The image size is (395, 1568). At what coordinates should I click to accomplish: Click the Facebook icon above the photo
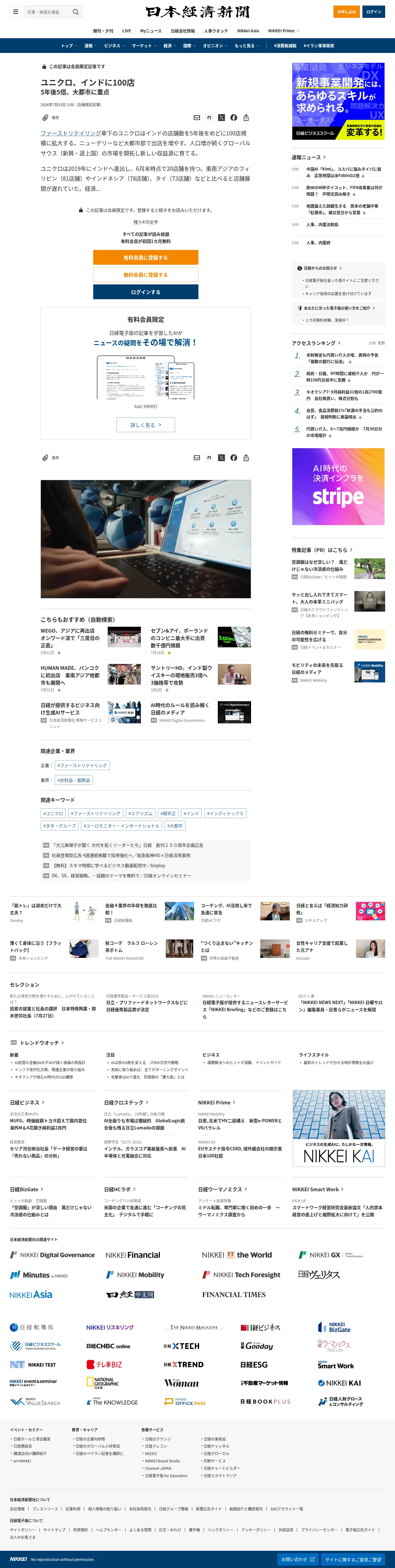[x=234, y=458]
